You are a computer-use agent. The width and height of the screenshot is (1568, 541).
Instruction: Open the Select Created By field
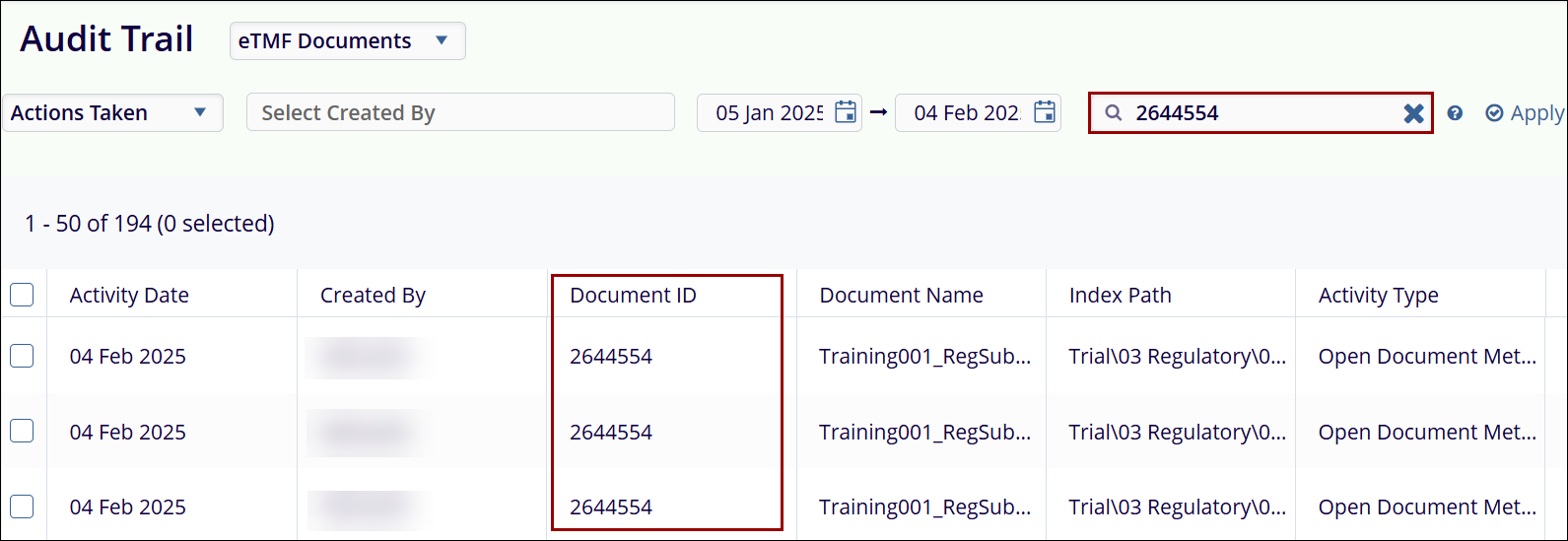(460, 112)
